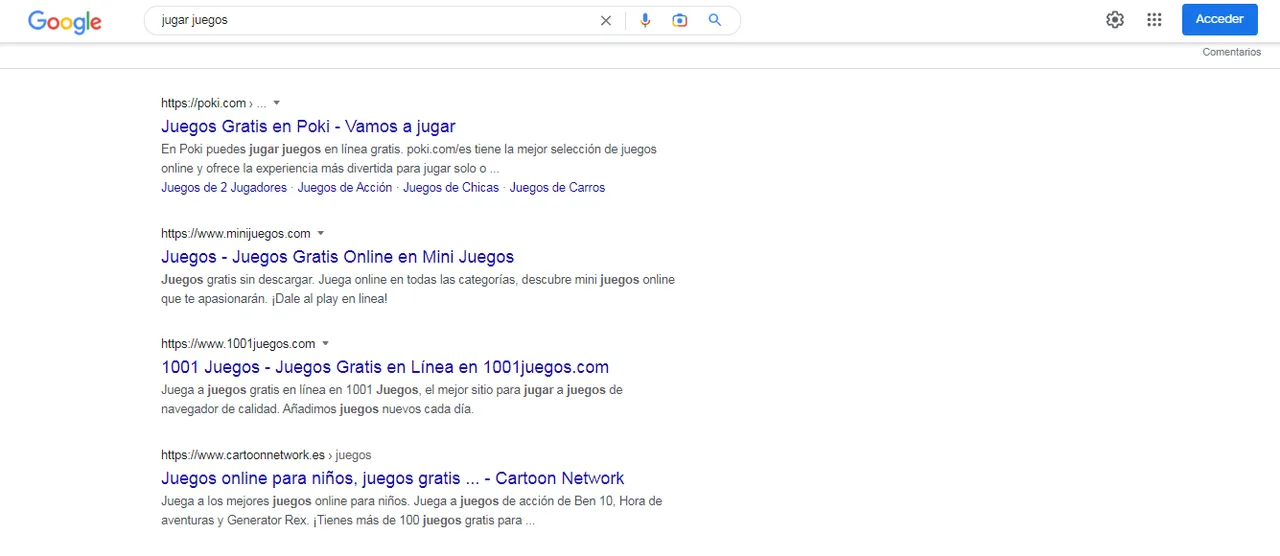The image size is (1280, 556).
Task: Click snippet 'Juegos gratis sin descargar'
Action: coord(236,279)
